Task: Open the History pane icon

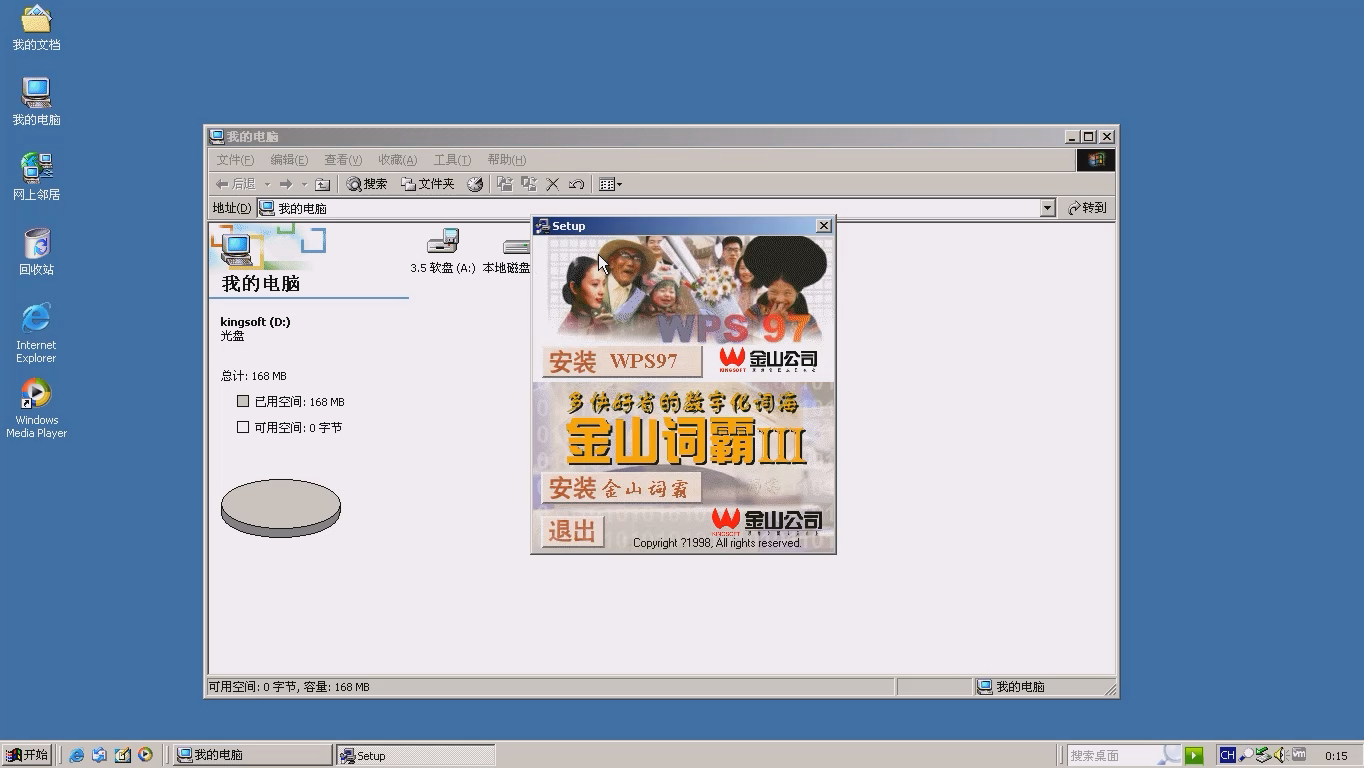Action: point(475,184)
